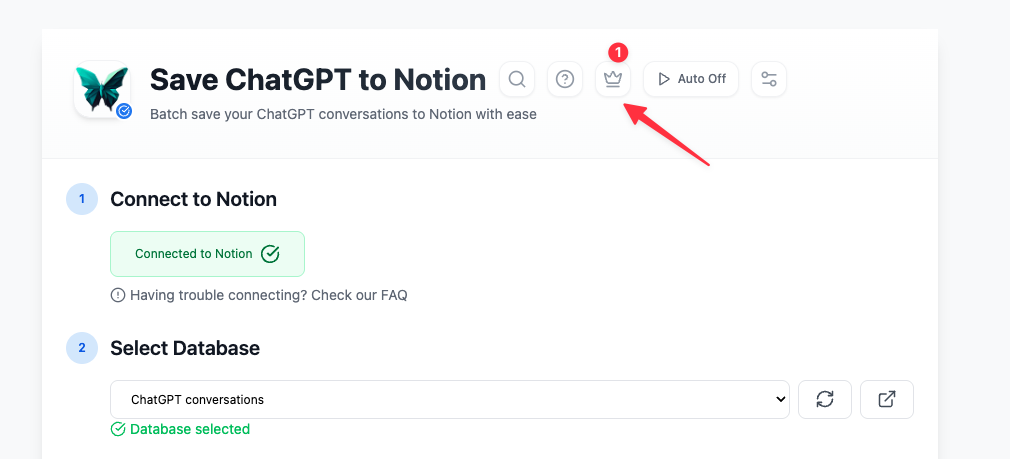Screen dimensions: 1010x459
Task: Click the Connected to Notion button
Action: point(207,254)
